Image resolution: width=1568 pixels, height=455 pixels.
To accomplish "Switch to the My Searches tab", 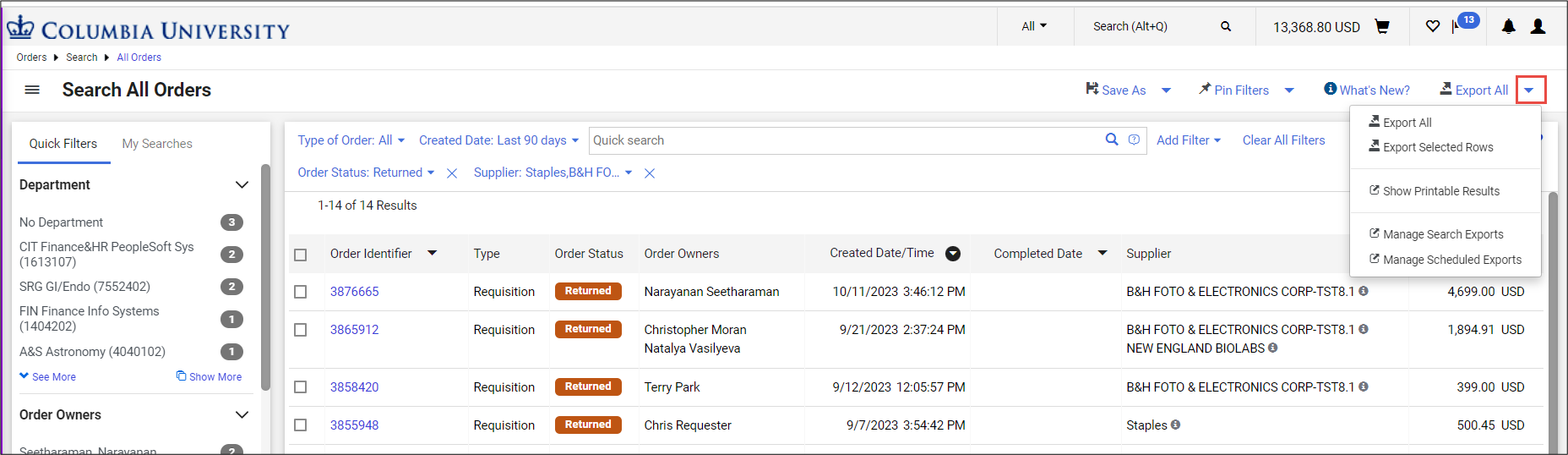I will [157, 144].
